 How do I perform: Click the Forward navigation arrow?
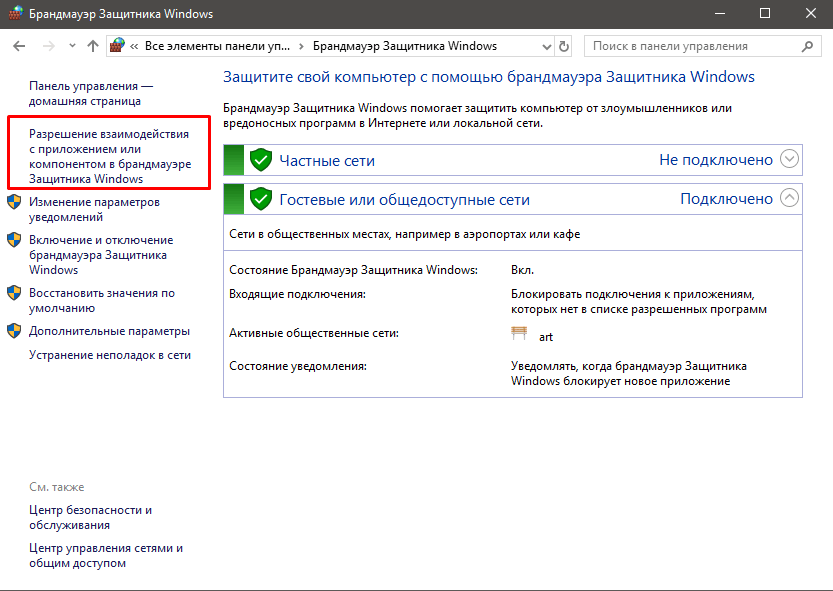click(48, 46)
